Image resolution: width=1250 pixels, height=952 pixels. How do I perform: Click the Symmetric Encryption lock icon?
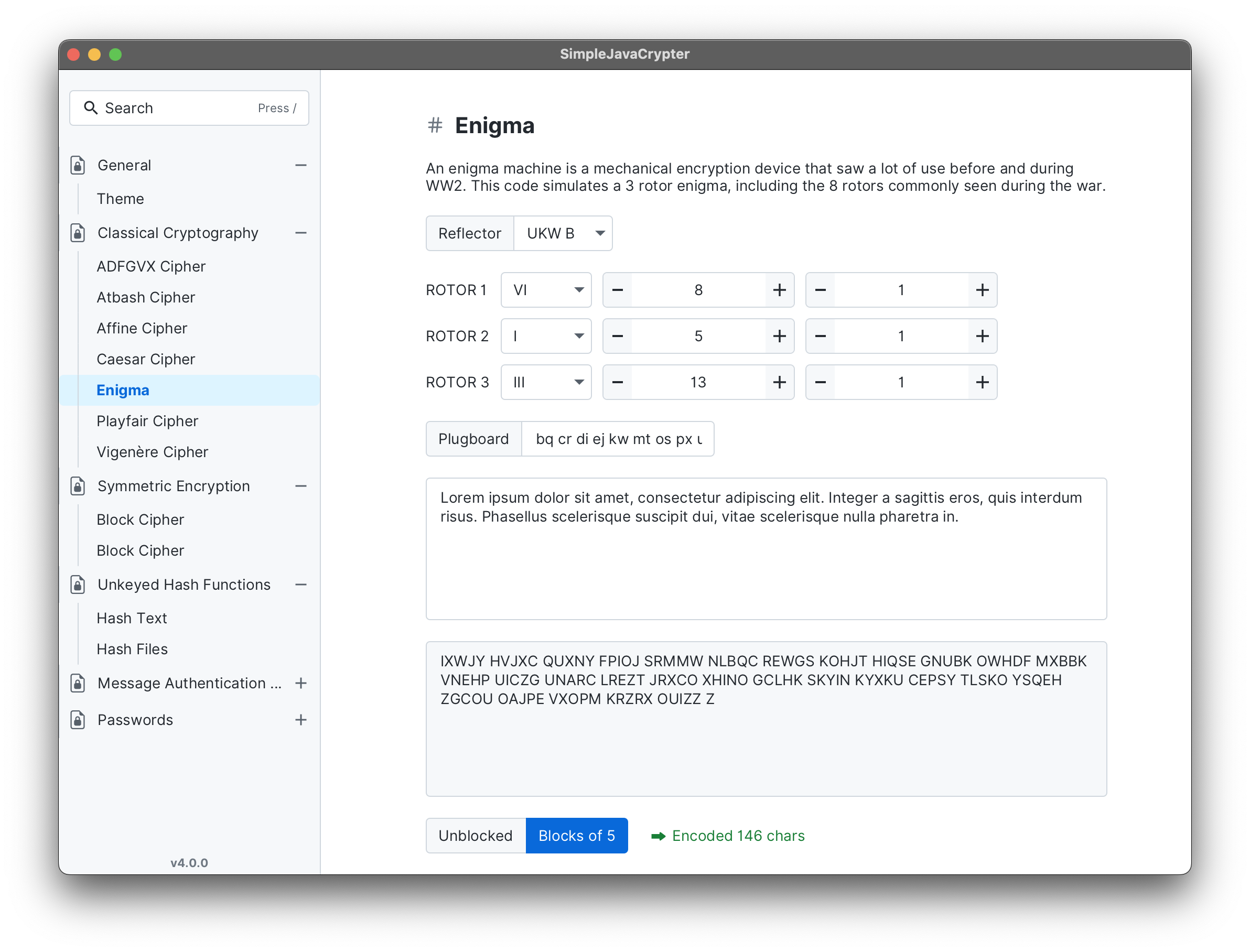click(x=78, y=486)
